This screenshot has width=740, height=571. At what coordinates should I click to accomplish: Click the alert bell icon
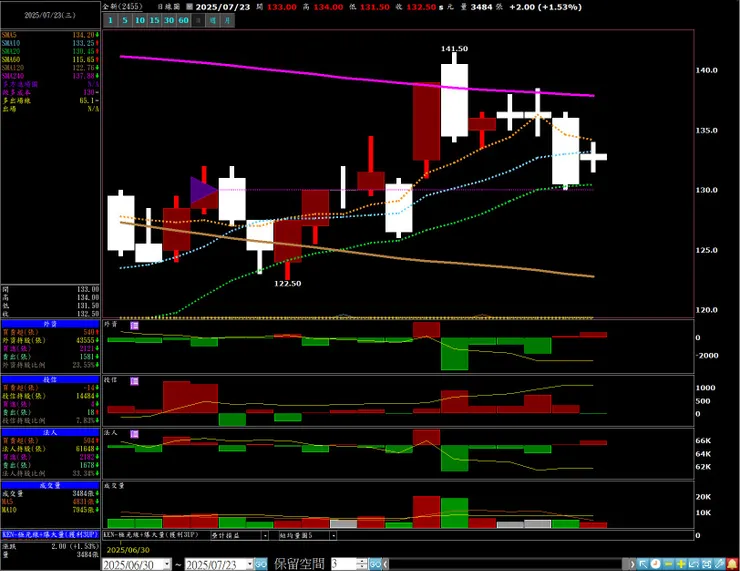tap(732, 564)
